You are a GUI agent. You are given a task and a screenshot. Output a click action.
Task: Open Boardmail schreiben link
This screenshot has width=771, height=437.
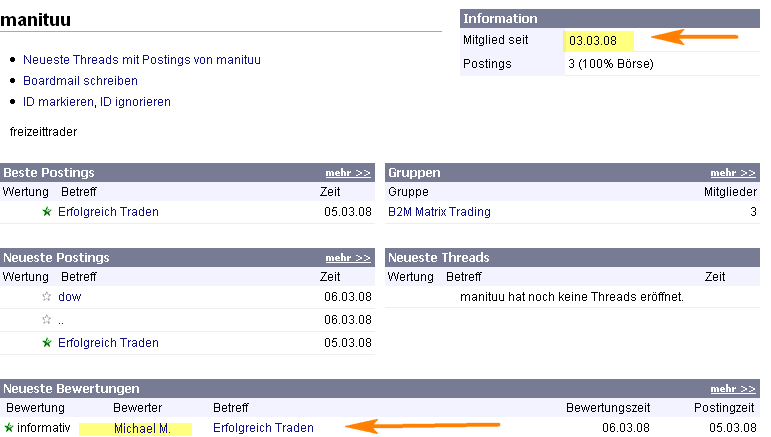point(80,81)
